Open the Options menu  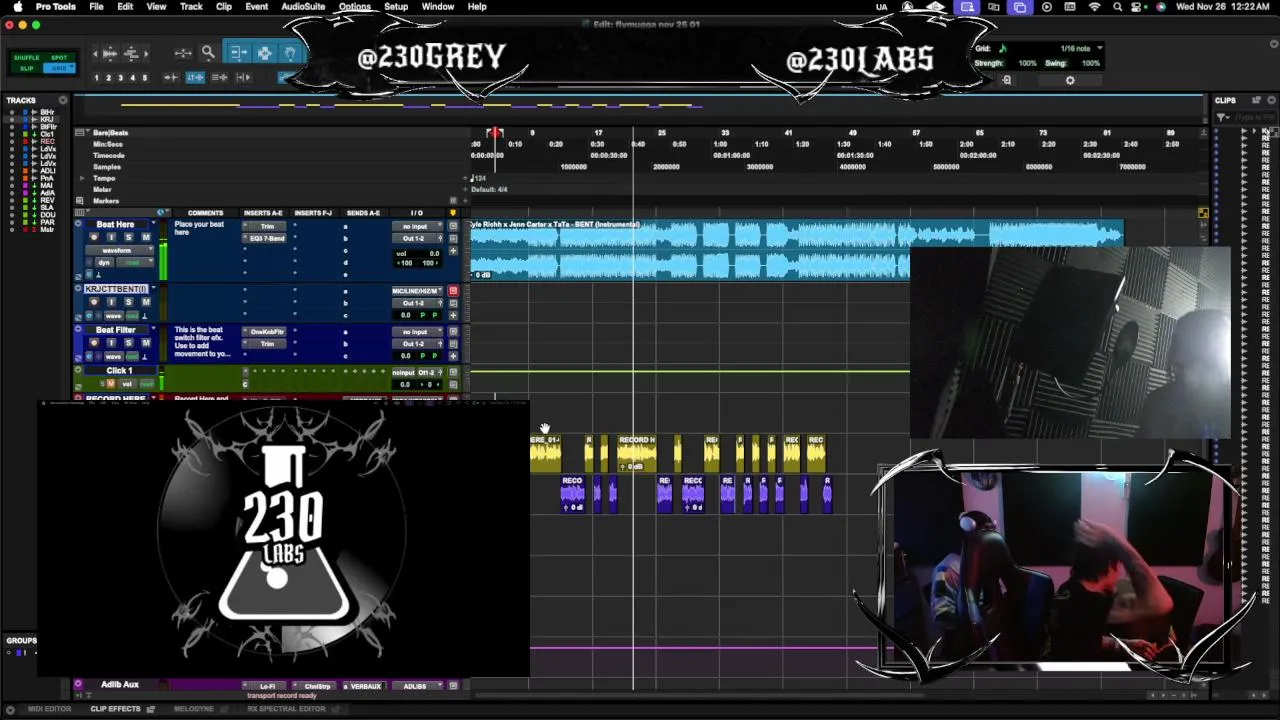click(354, 7)
